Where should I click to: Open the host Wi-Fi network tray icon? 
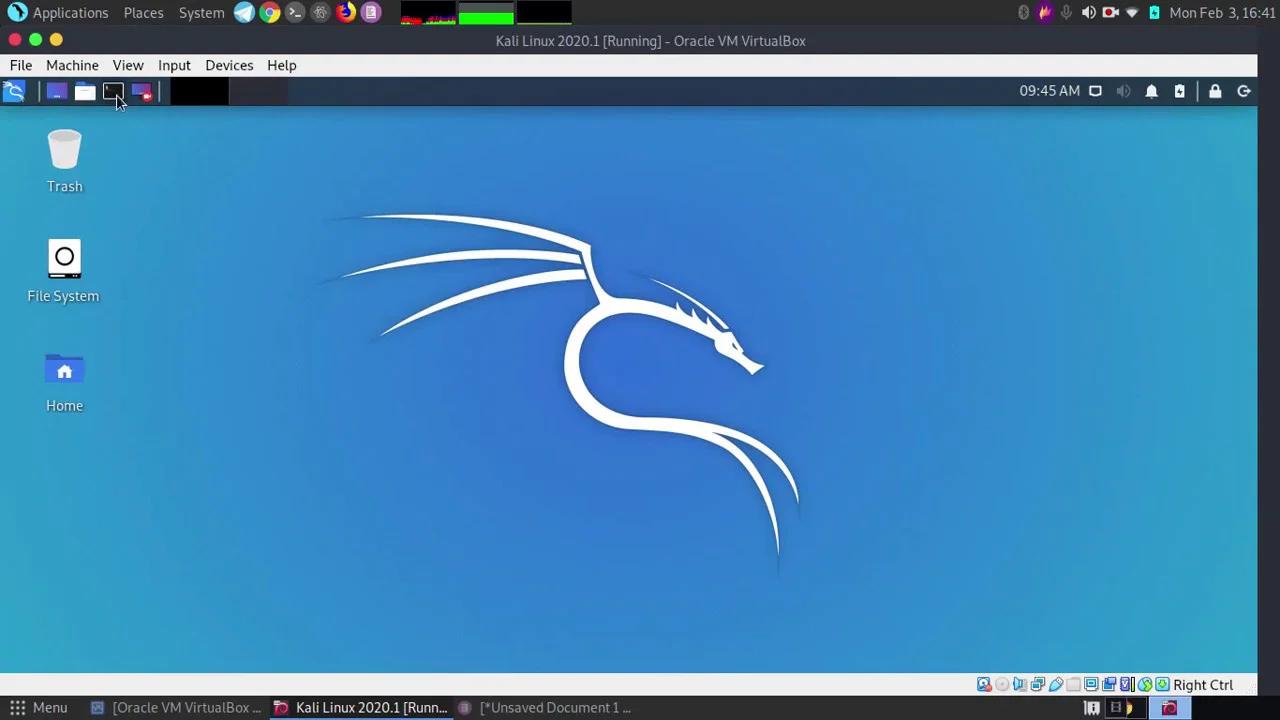tap(1132, 13)
